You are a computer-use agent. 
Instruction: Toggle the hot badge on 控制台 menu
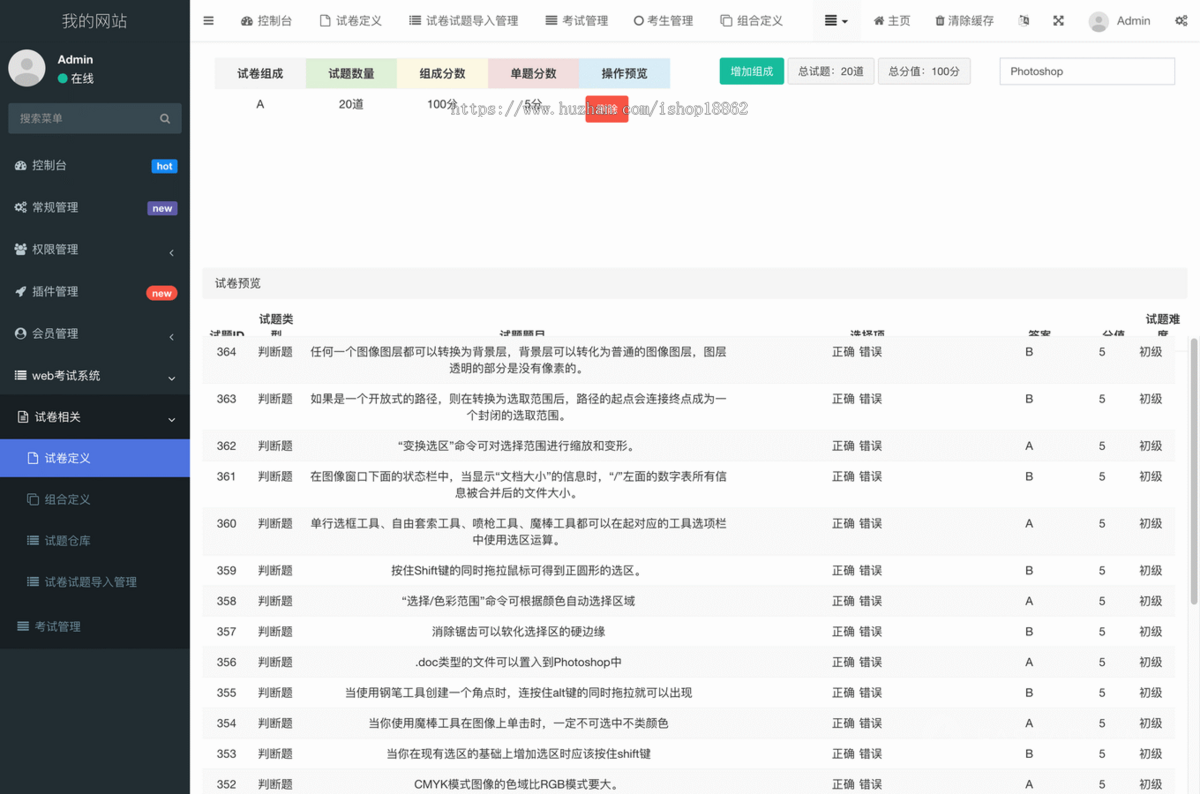[x=163, y=166]
